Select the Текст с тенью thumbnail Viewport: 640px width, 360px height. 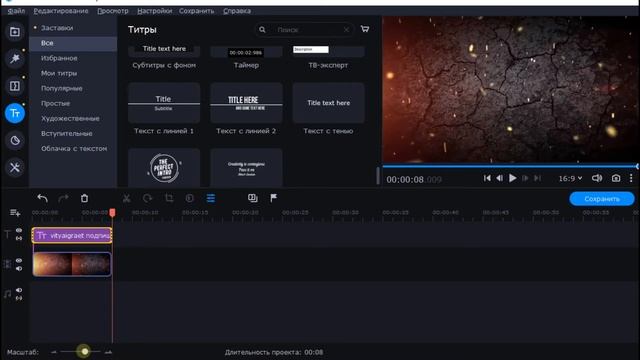pyautogui.click(x=329, y=103)
